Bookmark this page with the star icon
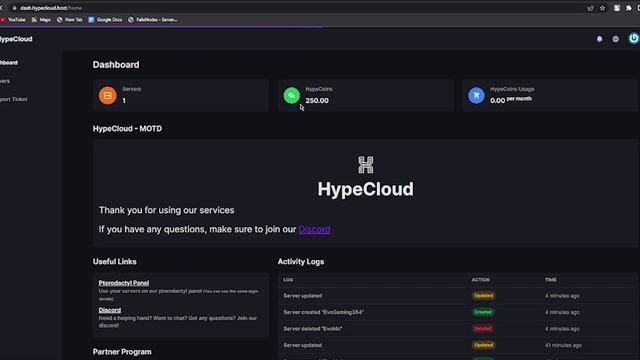640x360 pixels. [x=602, y=8]
